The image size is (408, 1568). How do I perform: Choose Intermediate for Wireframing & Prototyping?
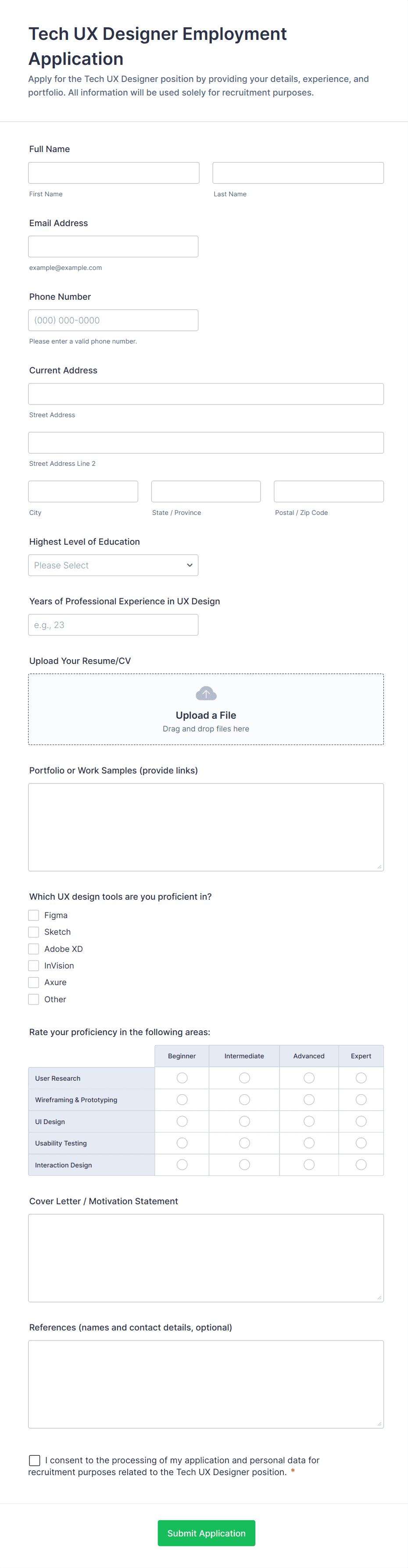[244, 1099]
